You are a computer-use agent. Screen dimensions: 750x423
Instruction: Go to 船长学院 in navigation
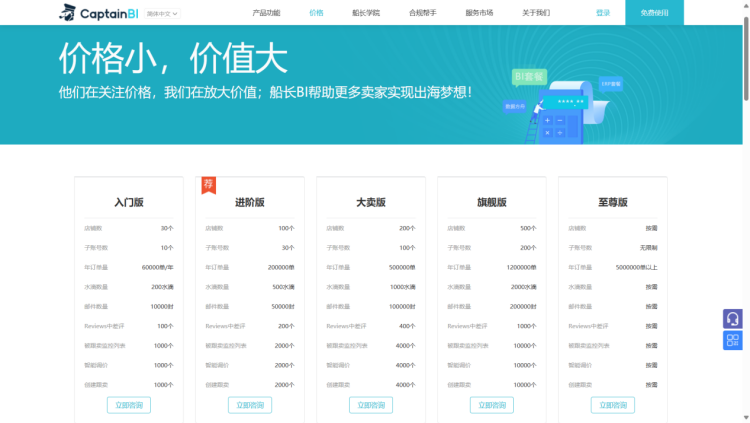coord(367,13)
